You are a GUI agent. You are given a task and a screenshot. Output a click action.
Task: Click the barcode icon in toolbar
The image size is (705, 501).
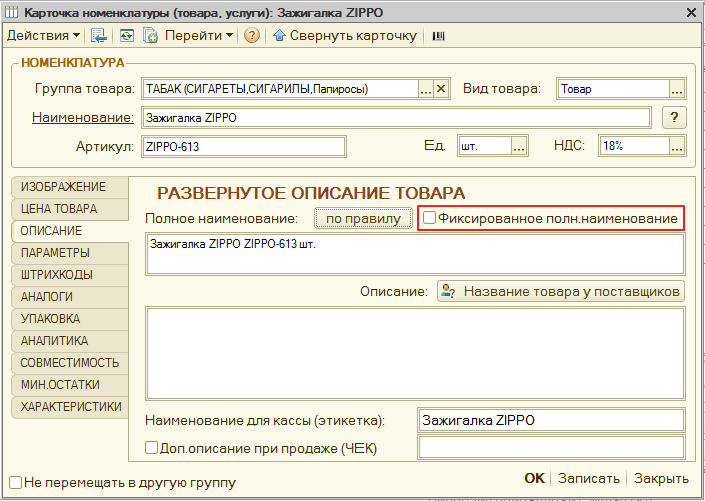[438, 36]
